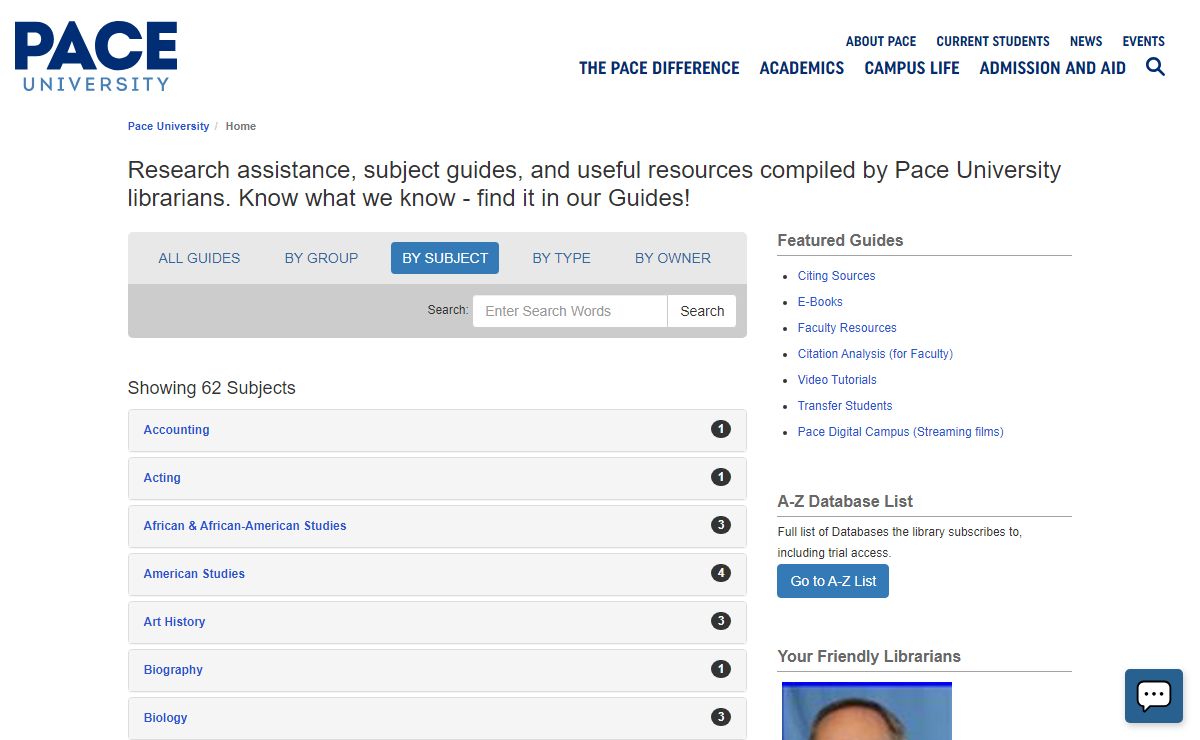This screenshot has width=1200, height=740.
Task: Open the chat bubble widget
Action: click(1154, 696)
